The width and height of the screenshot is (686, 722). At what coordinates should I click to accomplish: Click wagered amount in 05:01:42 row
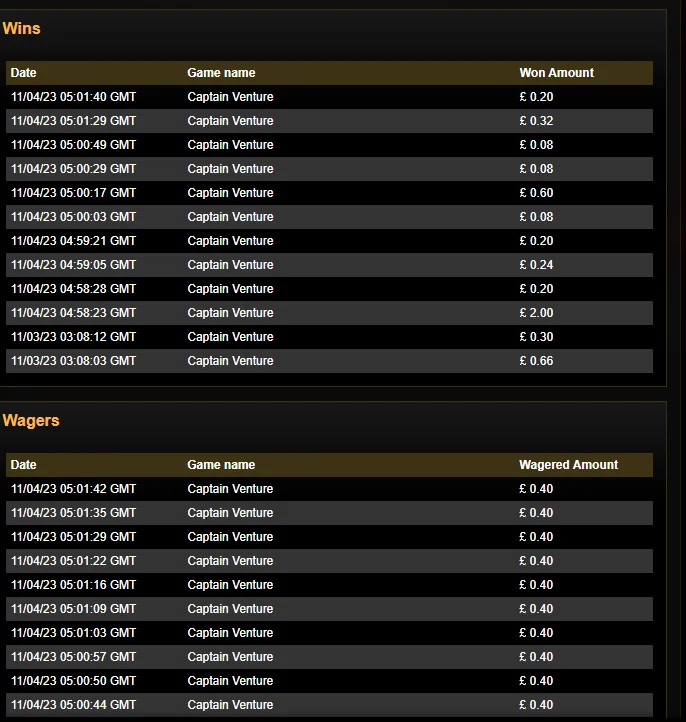(x=536, y=489)
